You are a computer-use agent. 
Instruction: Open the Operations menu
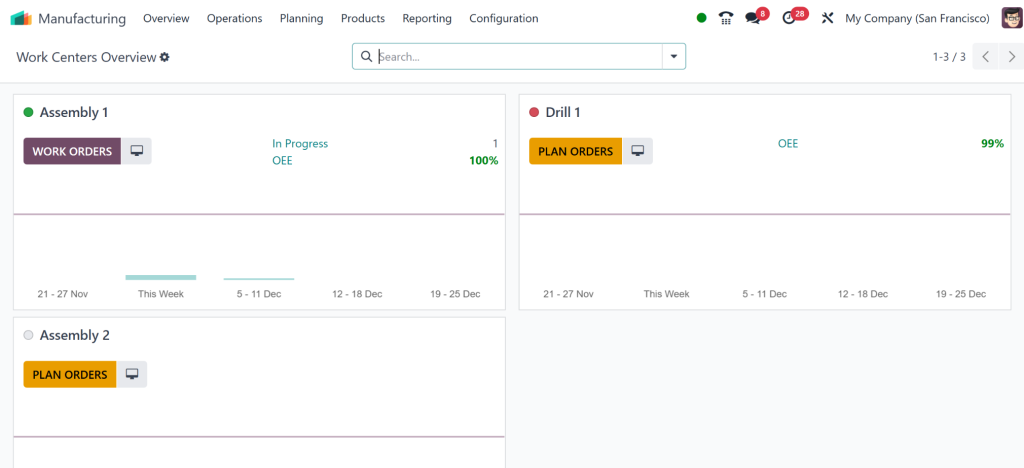[x=234, y=18]
